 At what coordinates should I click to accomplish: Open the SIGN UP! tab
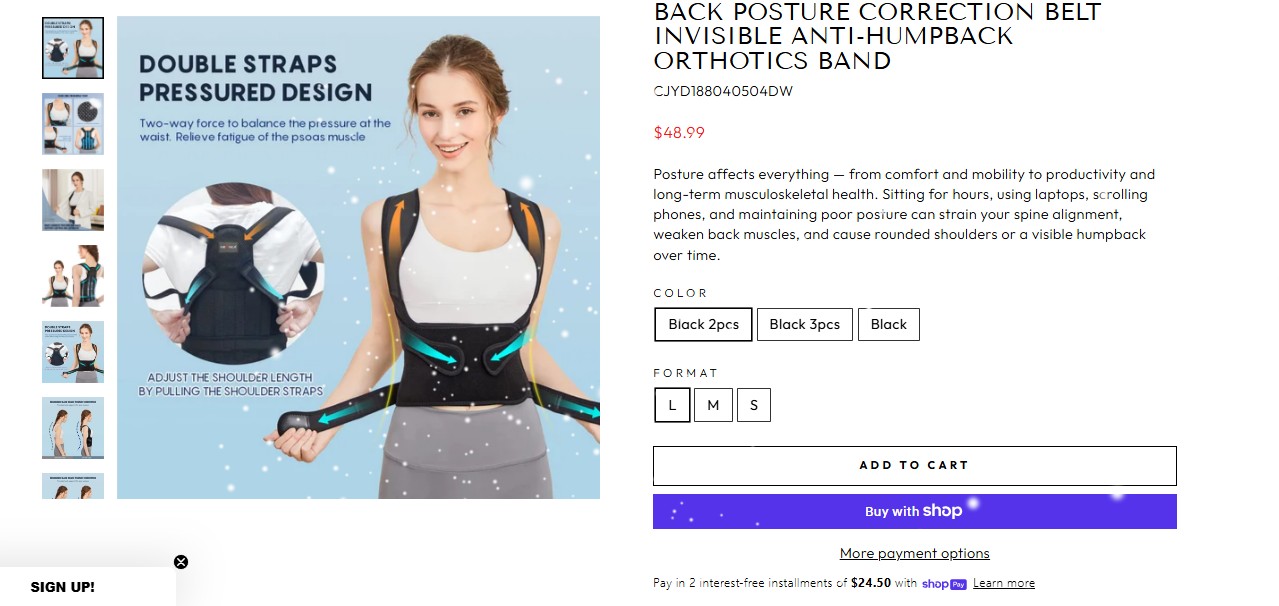coord(63,587)
